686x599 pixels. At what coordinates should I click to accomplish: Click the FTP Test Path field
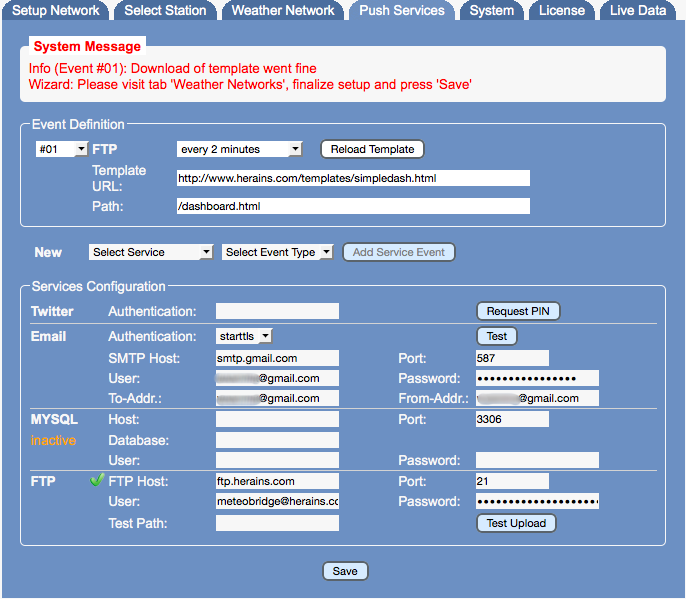pos(277,523)
